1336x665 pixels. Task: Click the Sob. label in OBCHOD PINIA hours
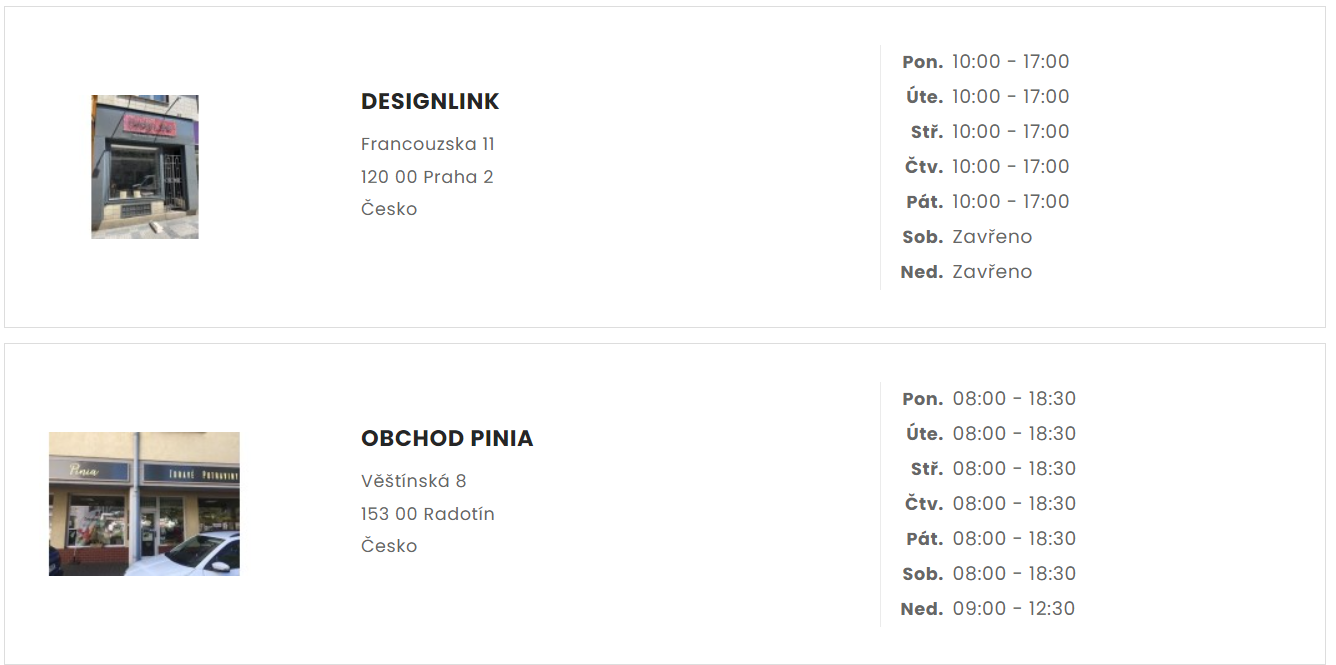(x=922, y=574)
